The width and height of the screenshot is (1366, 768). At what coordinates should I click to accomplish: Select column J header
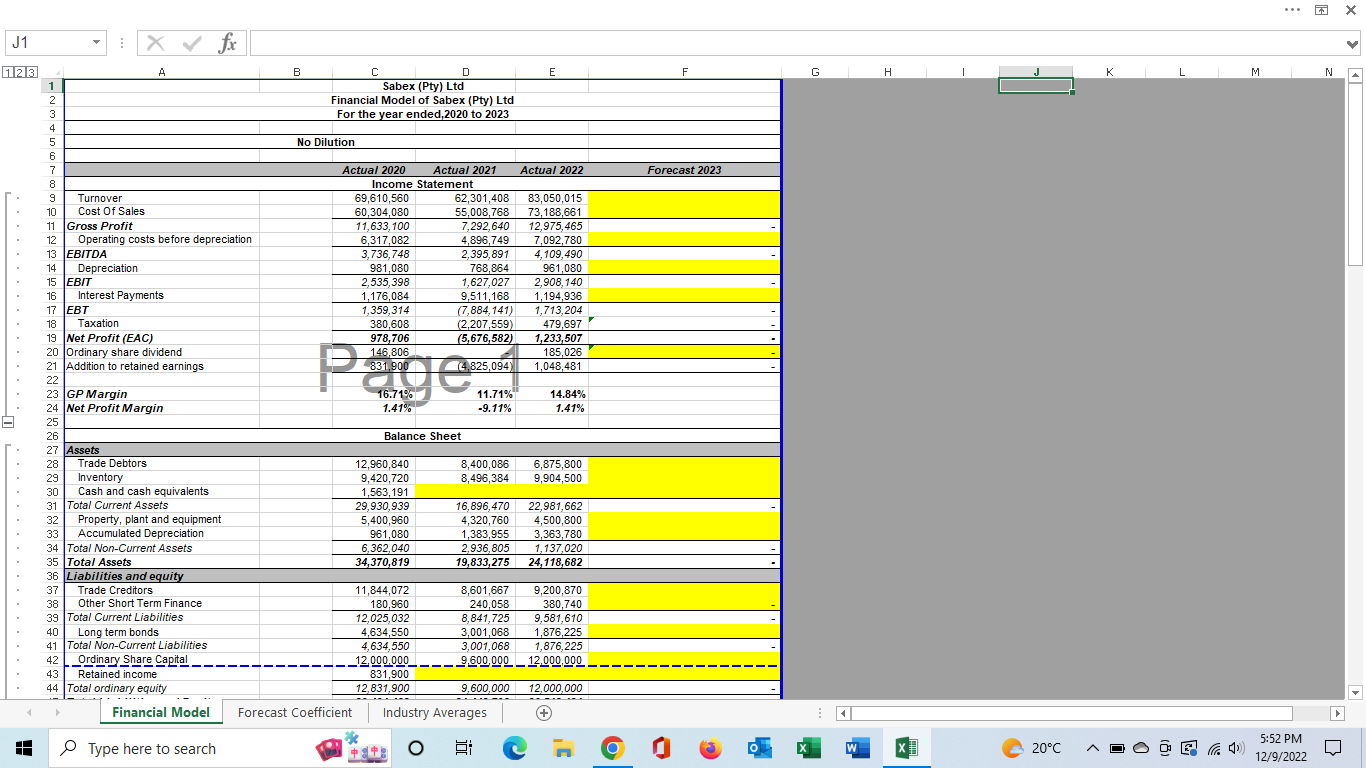[x=1036, y=72]
